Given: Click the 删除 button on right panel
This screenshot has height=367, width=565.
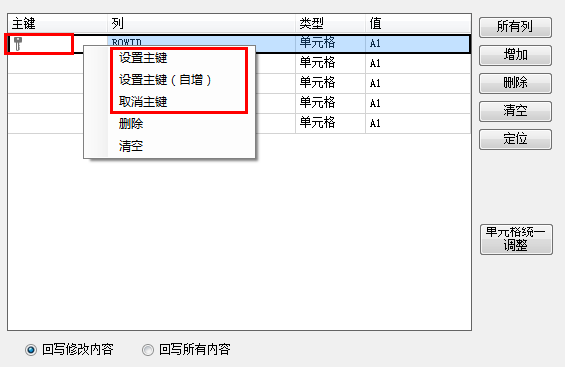Looking at the screenshot, I should tap(515, 83).
